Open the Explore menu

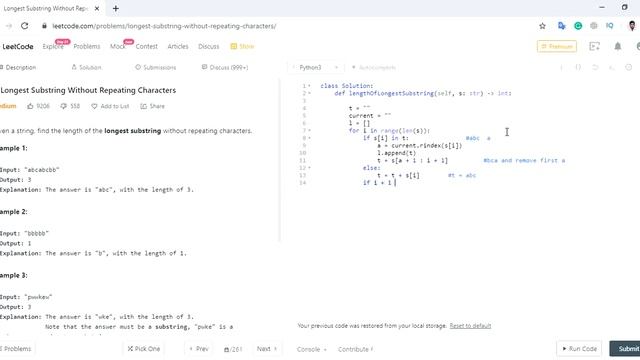pyautogui.click(x=53, y=47)
